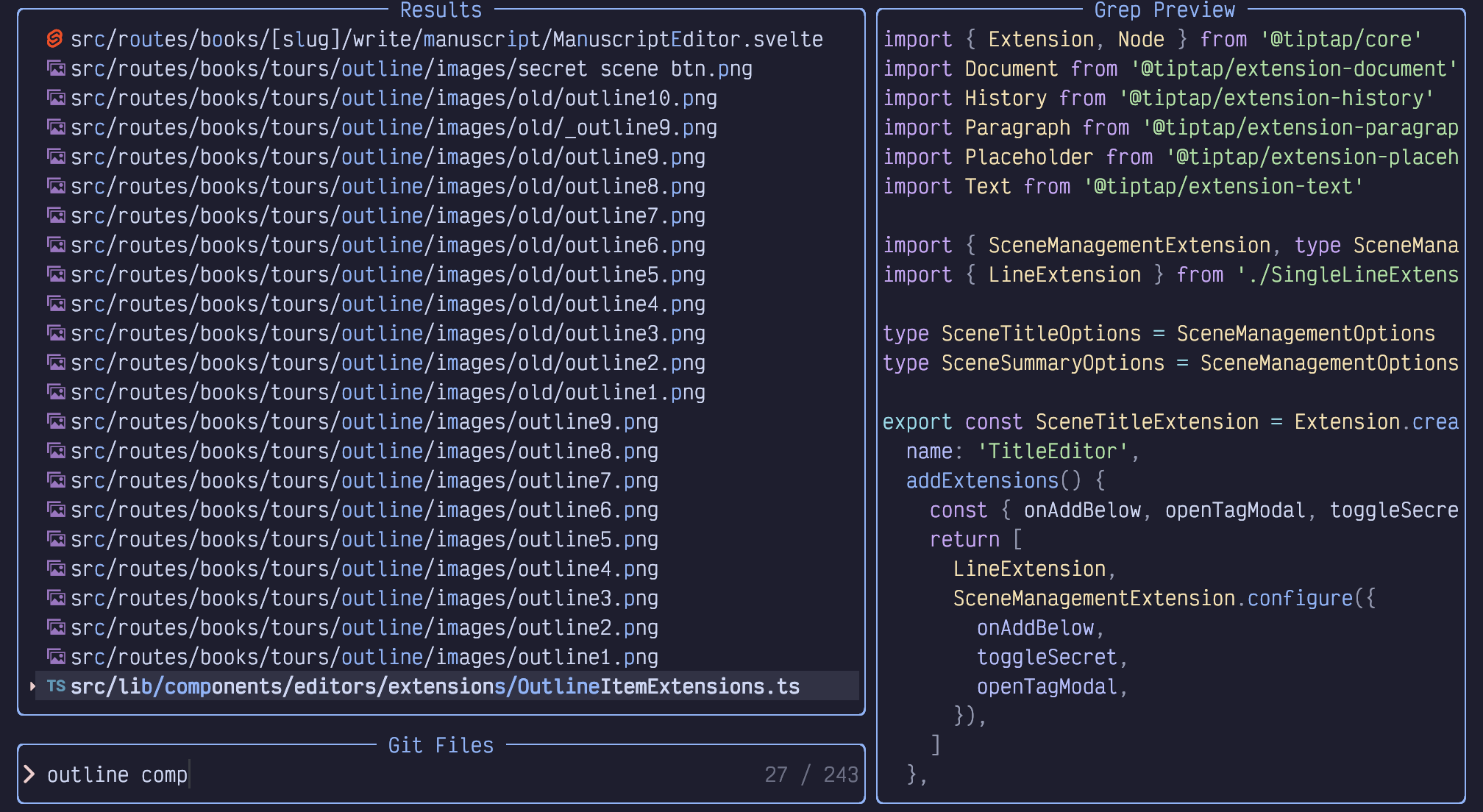Select the images/outline3.png file path
The image size is (1483, 812).
pyautogui.click(x=364, y=598)
